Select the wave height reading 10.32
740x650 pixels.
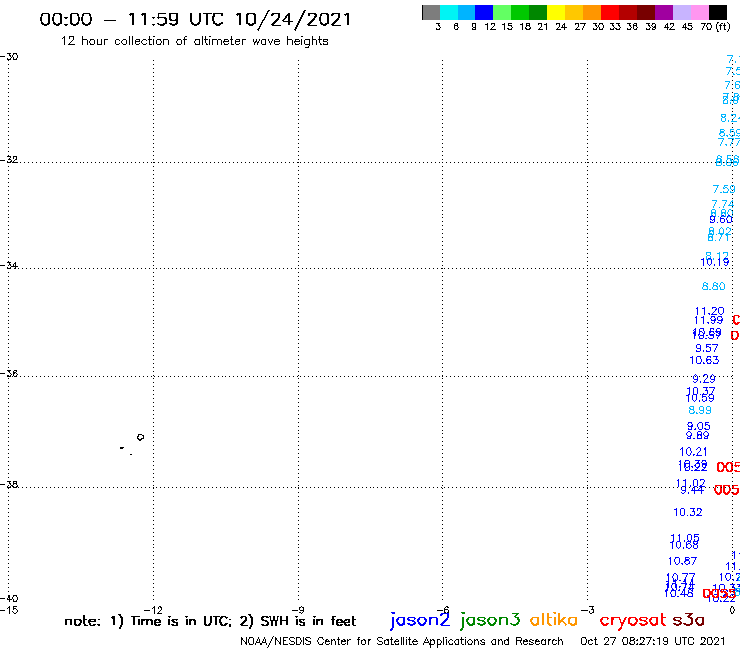688,512
